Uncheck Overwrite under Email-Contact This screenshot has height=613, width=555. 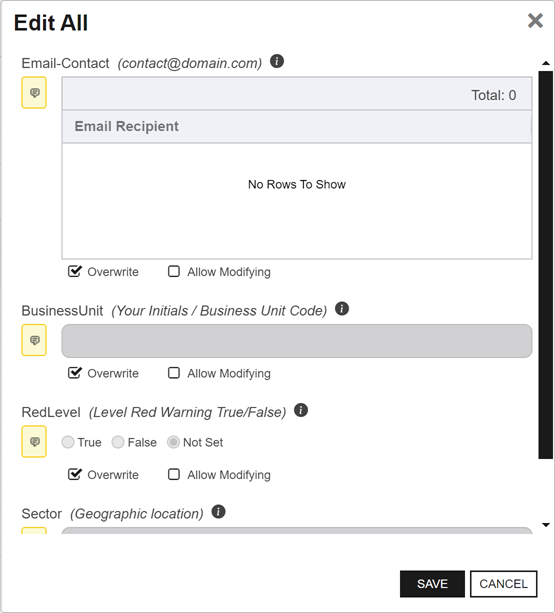tap(74, 271)
